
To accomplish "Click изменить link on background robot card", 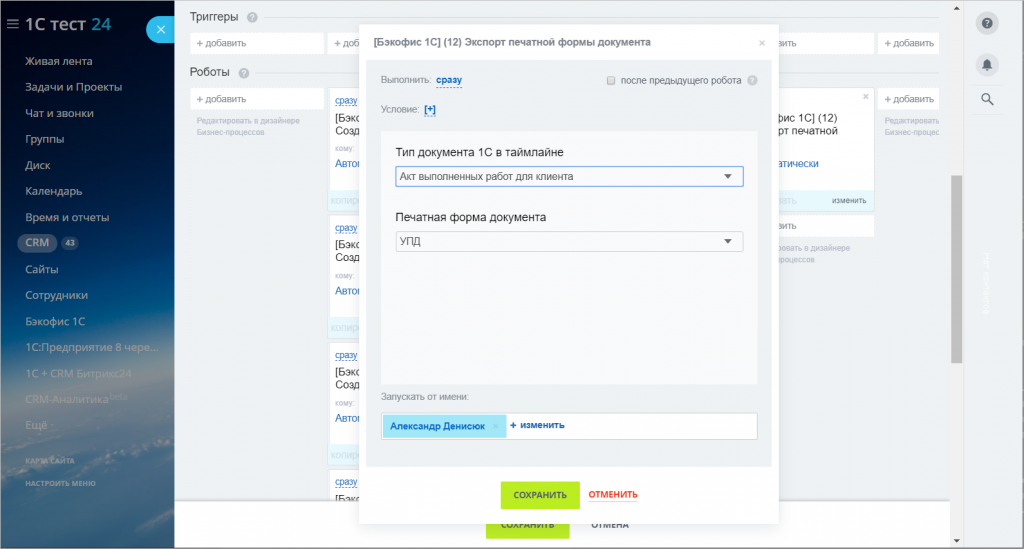I will coord(848,200).
